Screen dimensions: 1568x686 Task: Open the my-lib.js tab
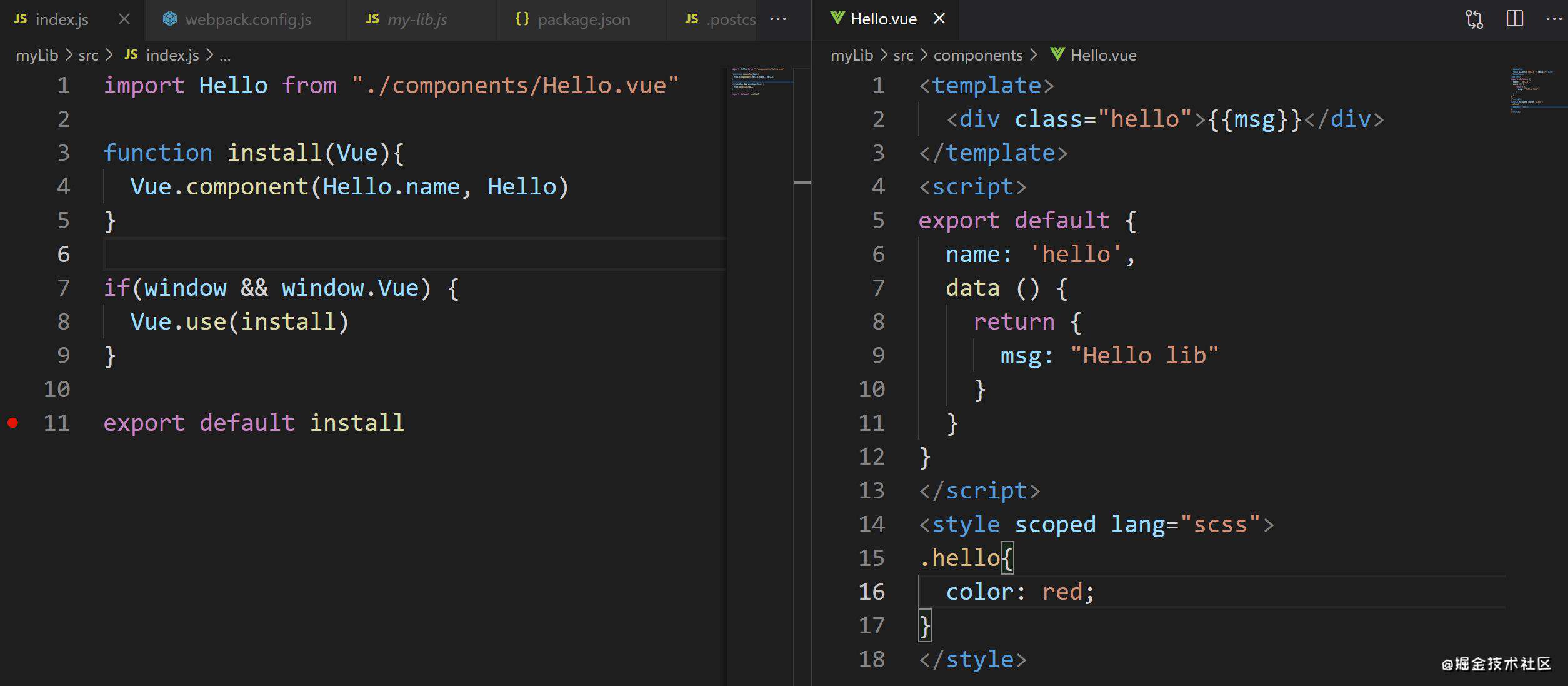[422, 19]
